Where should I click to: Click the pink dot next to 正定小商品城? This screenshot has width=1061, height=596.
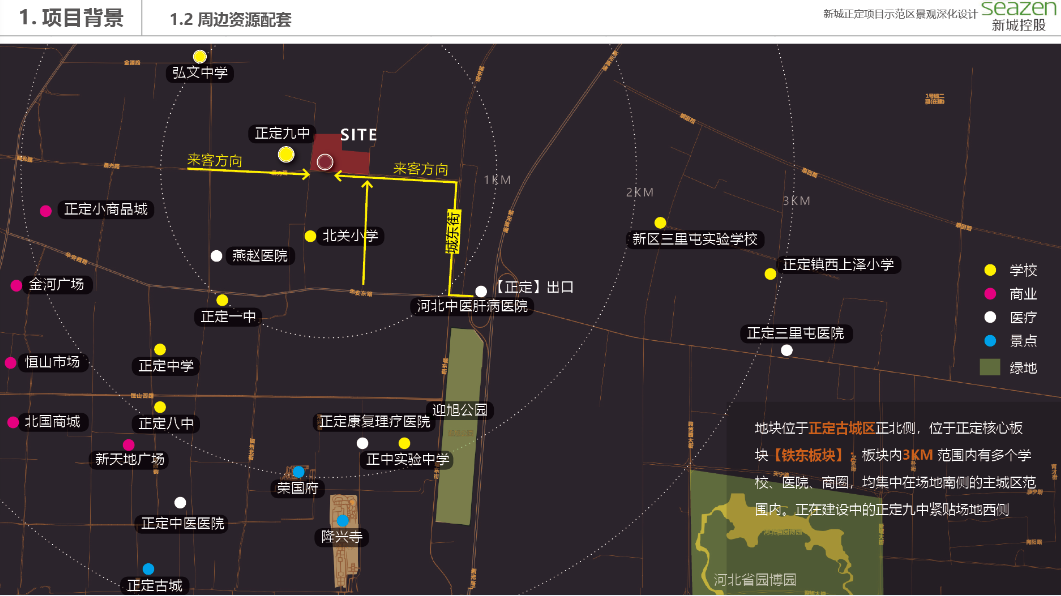pyautogui.click(x=45, y=211)
